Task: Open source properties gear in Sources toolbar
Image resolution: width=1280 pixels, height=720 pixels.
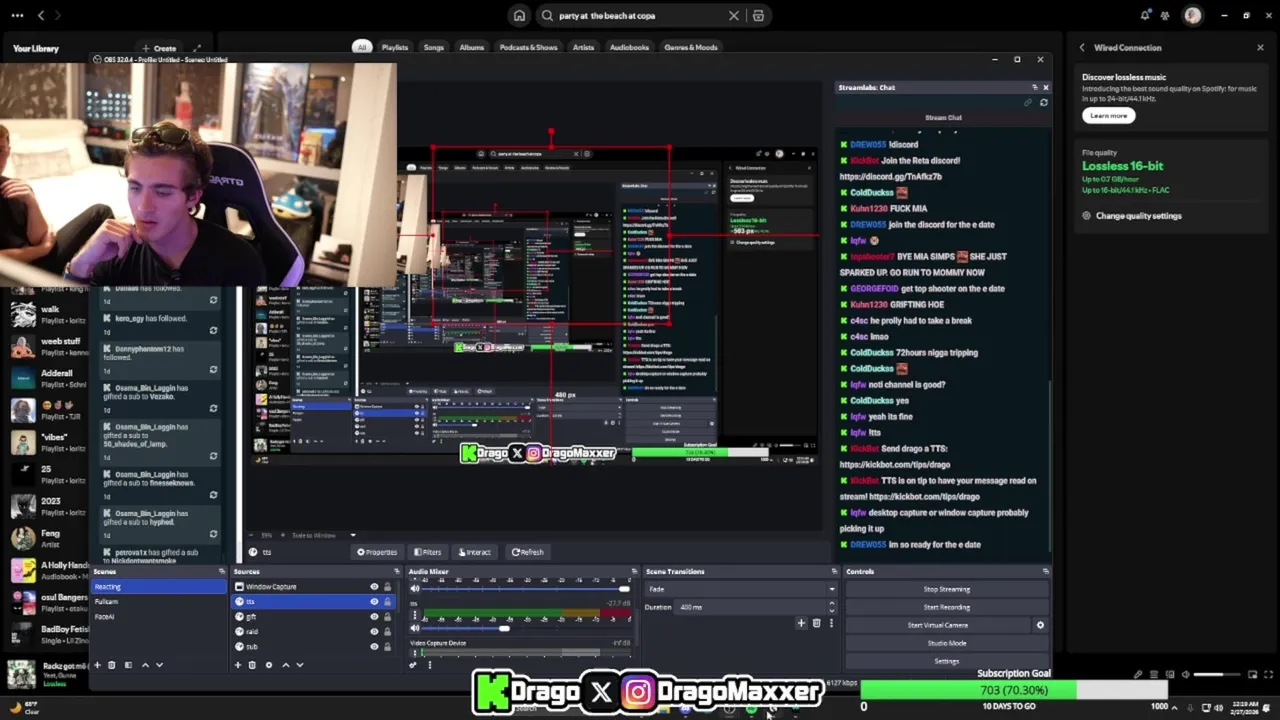Action: point(268,665)
